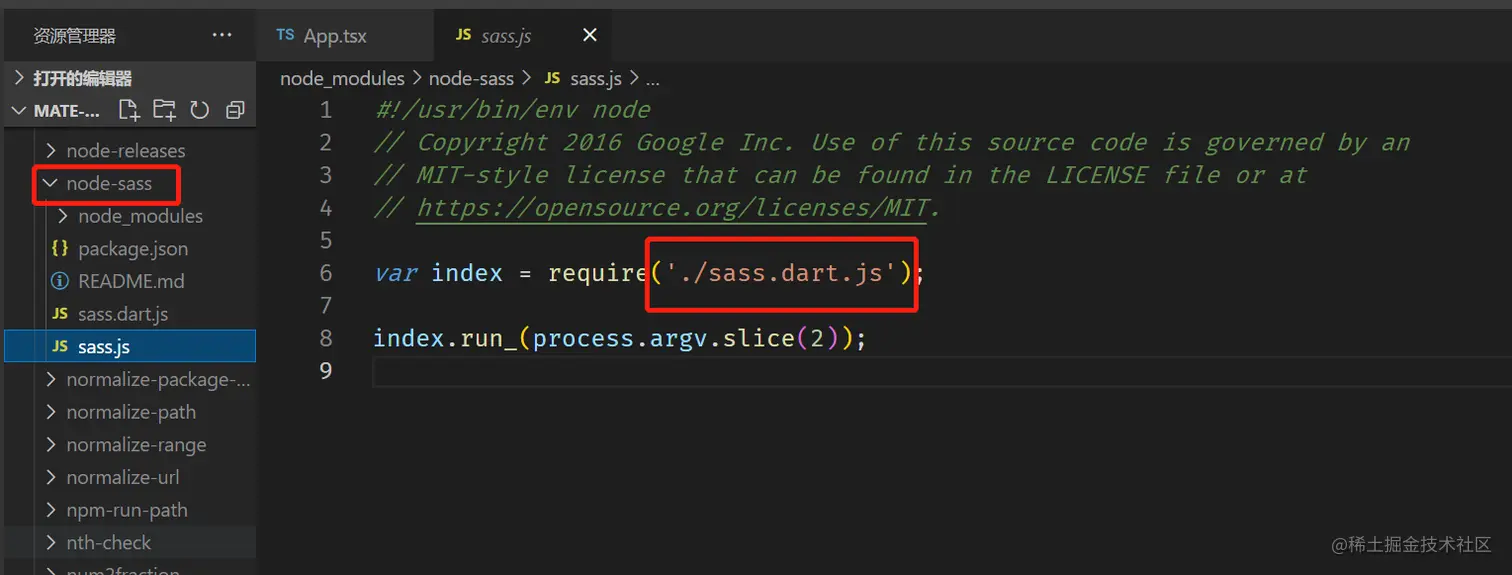1512x575 pixels.
Task: Refresh the explorer file tree
Action: (199, 110)
